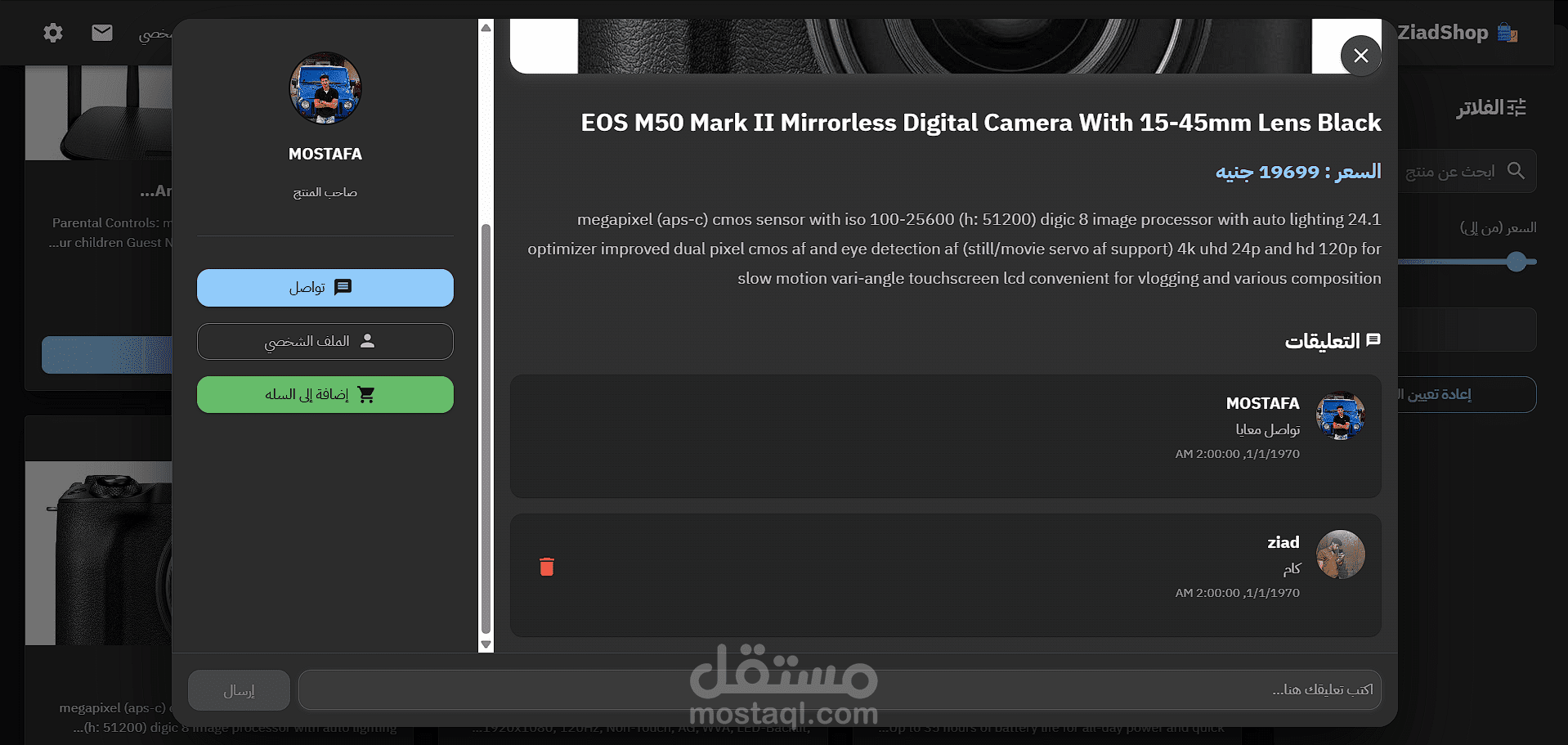Click the sidebar scroll down arrow

(x=486, y=644)
